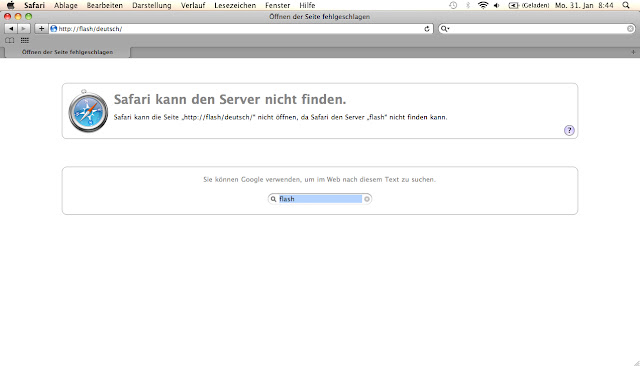Click the toolbar Google search field
The width and height of the screenshot is (640, 366).
click(x=537, y=29)
